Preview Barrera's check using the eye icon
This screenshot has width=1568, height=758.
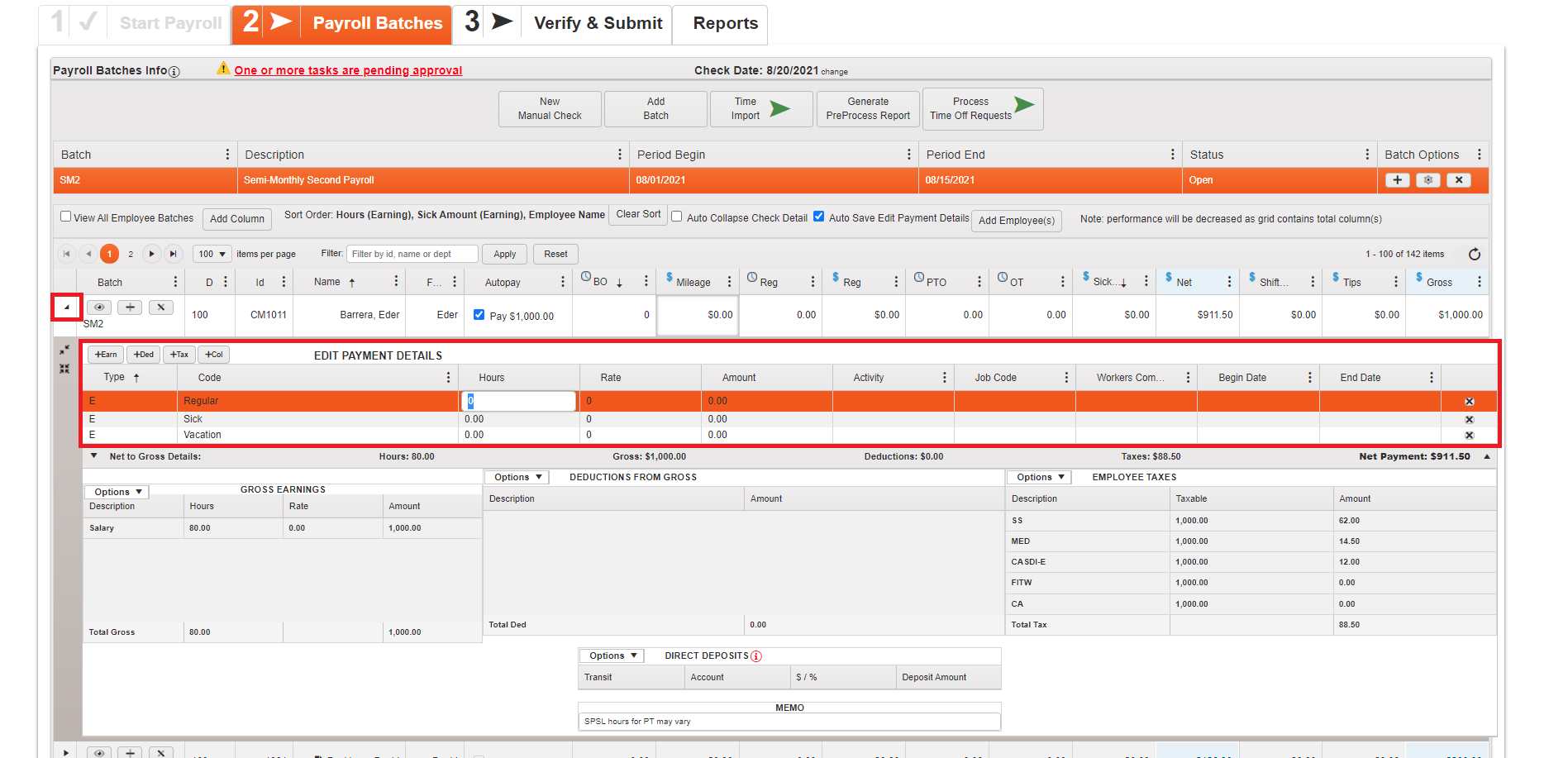coord(99,307)
